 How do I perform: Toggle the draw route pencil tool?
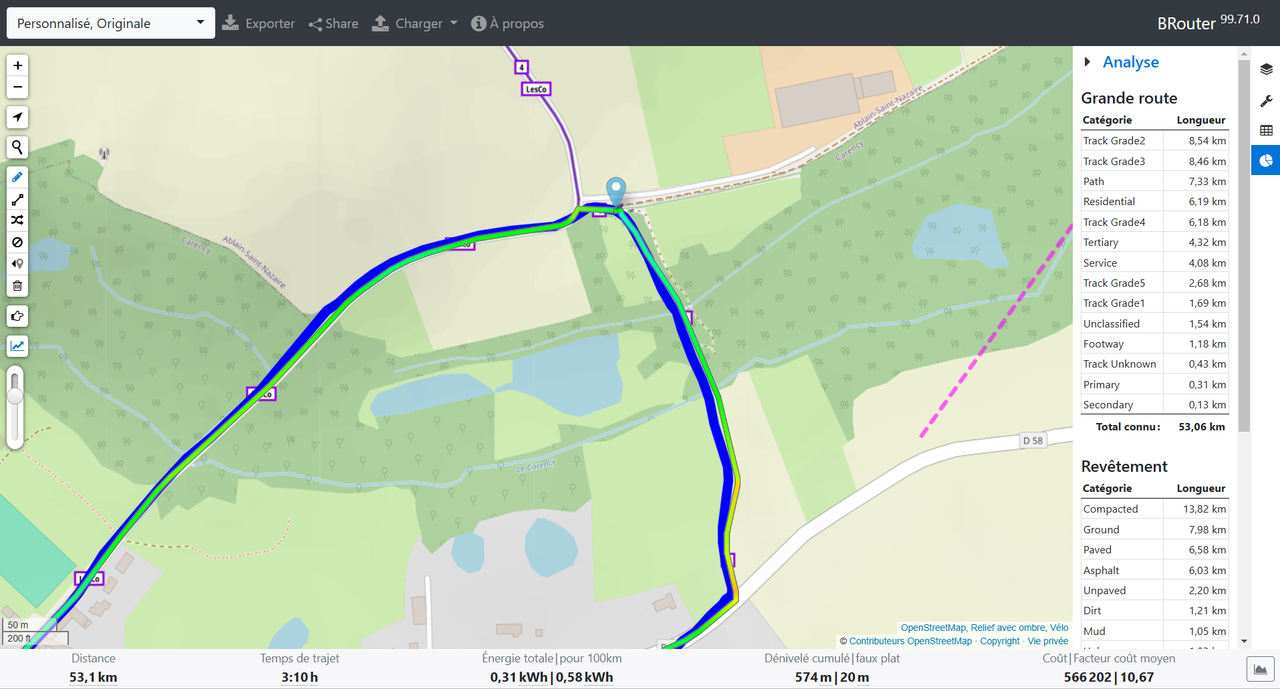(17, 177)
